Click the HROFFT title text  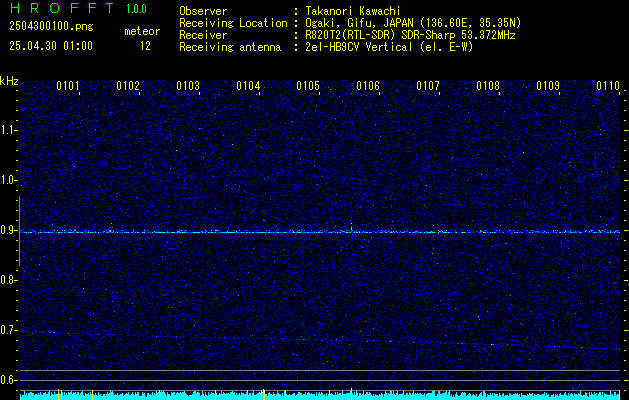(x=61, y=8)
